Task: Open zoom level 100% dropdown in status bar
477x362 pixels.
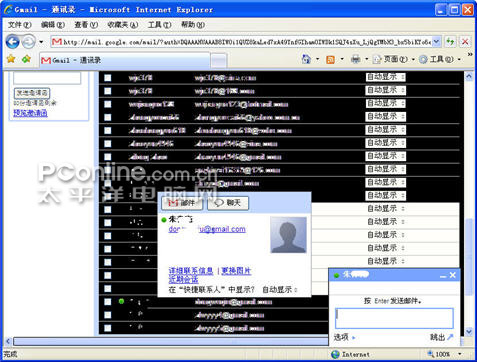Action: pyautogui.click(x=460, y=354)
